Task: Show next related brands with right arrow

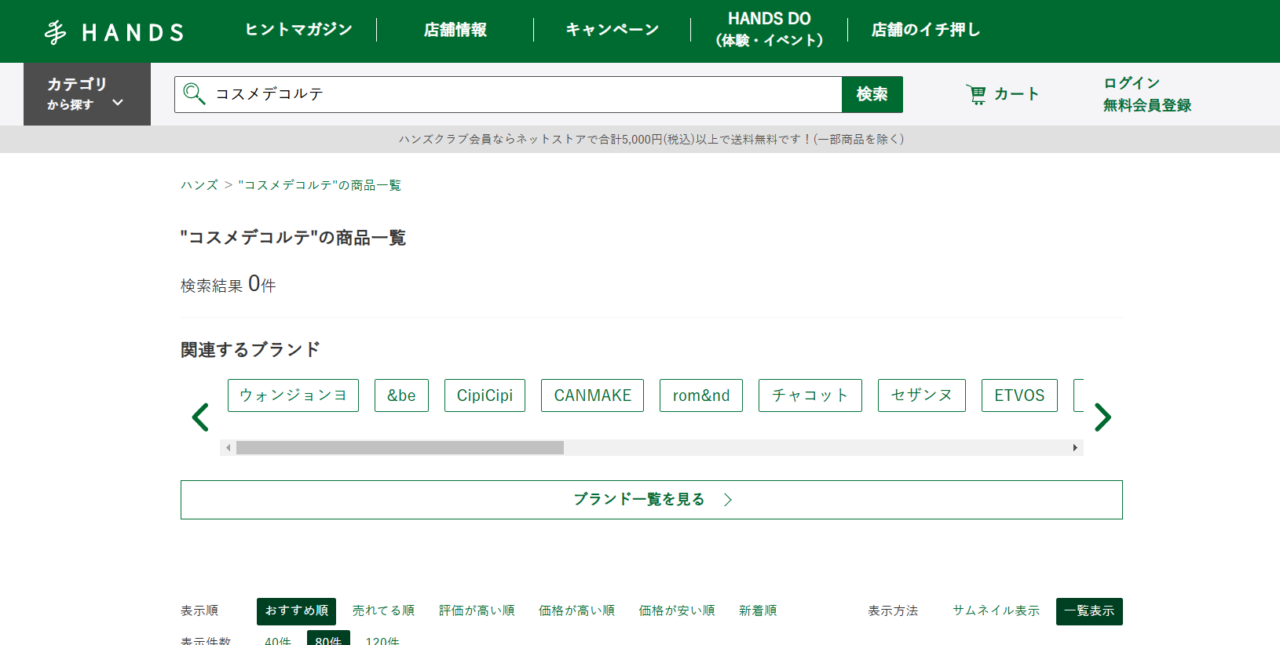Action: [x=1102, y=417]
